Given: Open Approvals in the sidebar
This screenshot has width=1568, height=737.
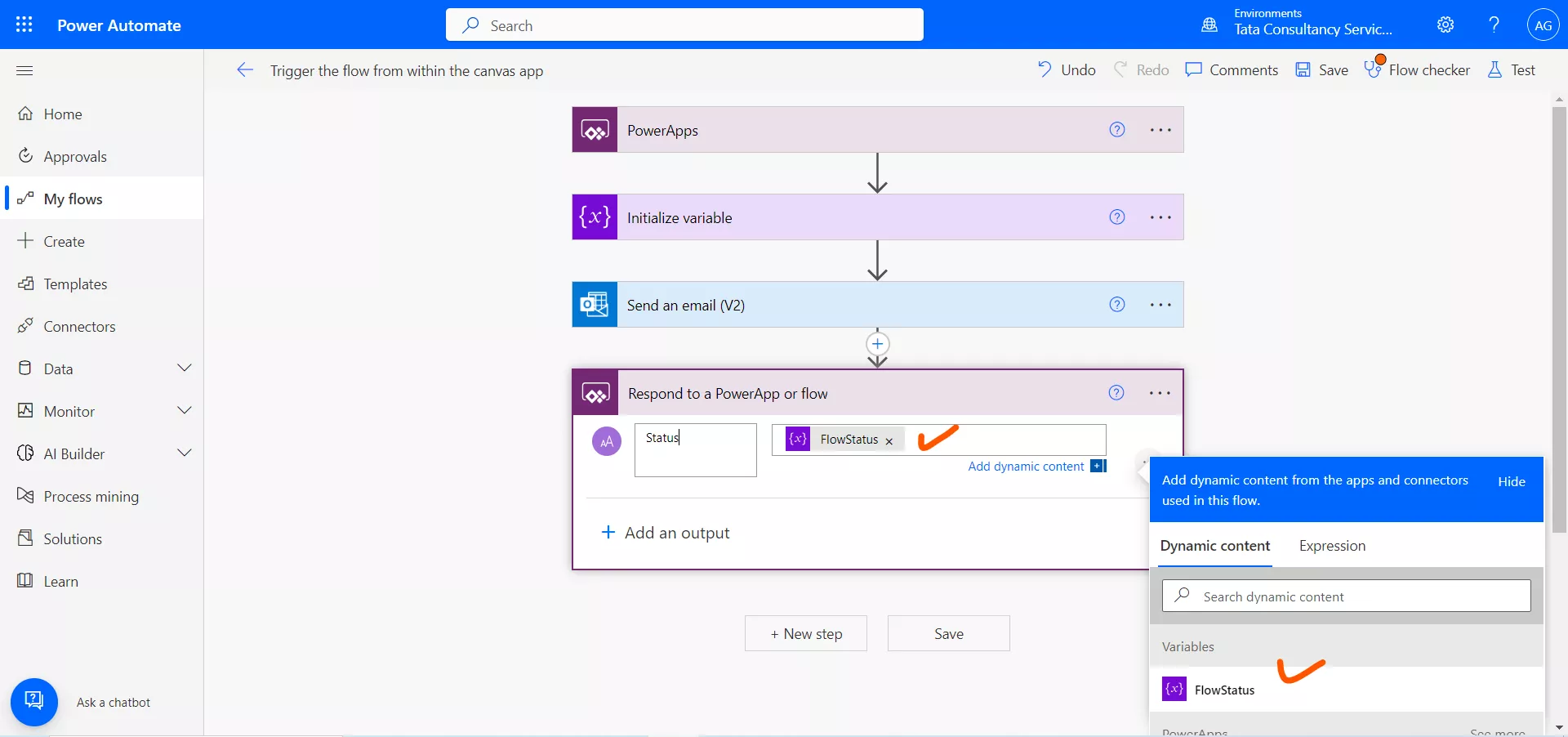Looking at the screenshot, I should point(102,157).
